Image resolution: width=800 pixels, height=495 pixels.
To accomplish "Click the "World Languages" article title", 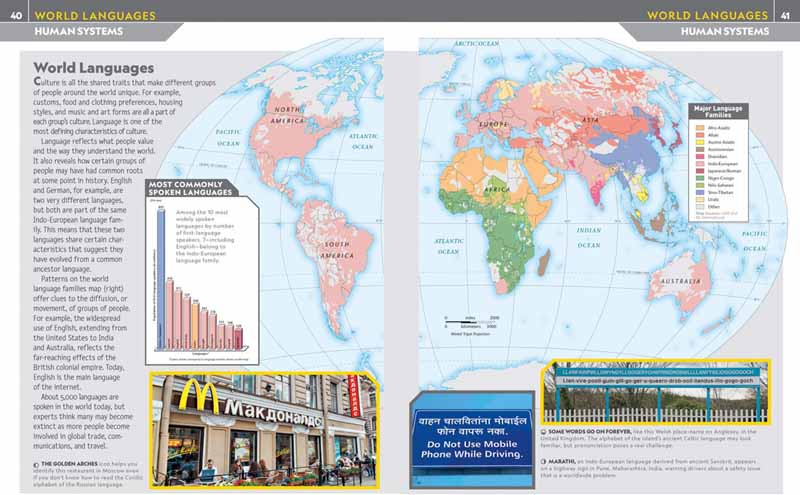I will (93, 67).
